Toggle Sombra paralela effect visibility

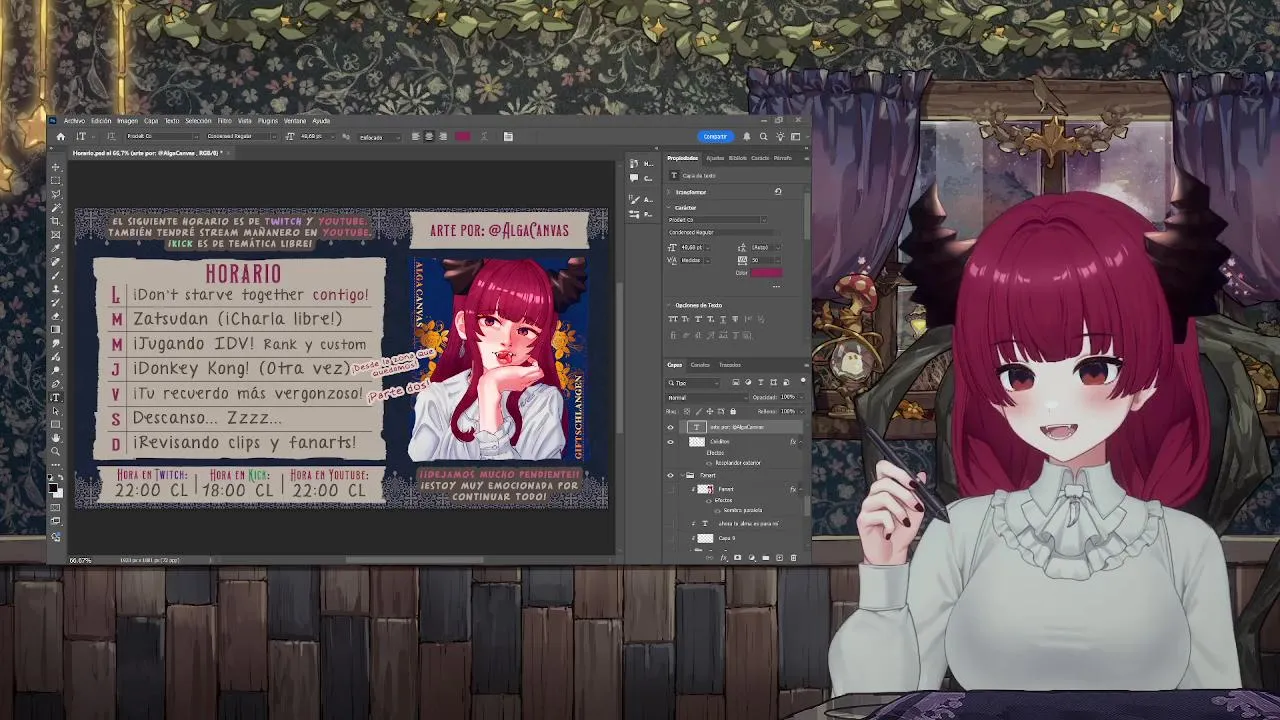717,511
